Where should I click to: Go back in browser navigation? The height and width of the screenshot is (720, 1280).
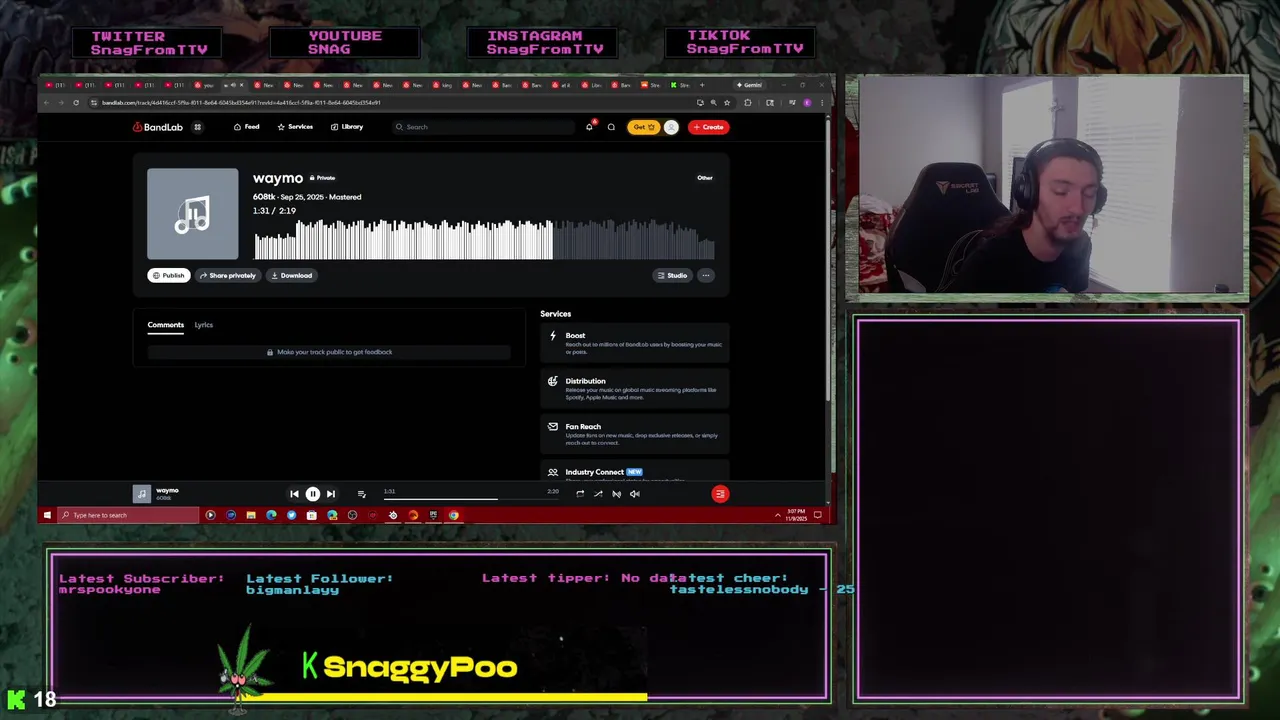point(46,102)
